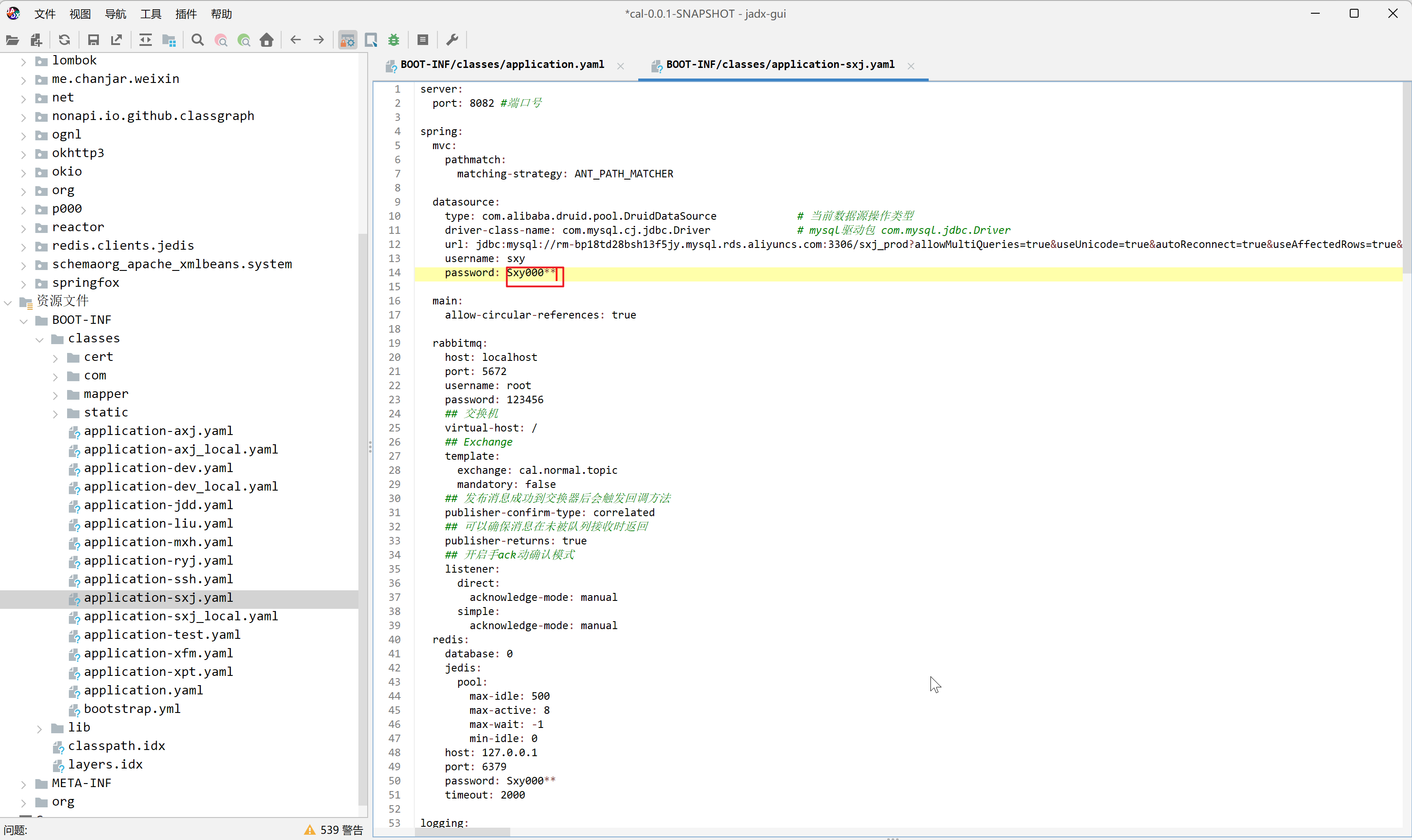Image resolution: width=1412 pixels, height=840 pixels.
Task: Open the 工具 menu
Action: (151, 14)
